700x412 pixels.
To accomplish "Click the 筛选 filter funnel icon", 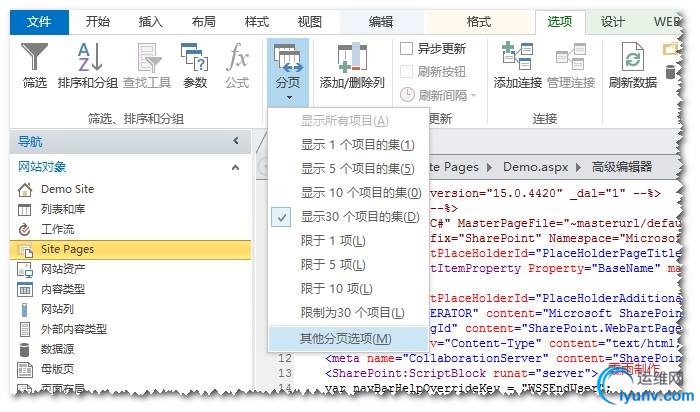I will (35, 57).
